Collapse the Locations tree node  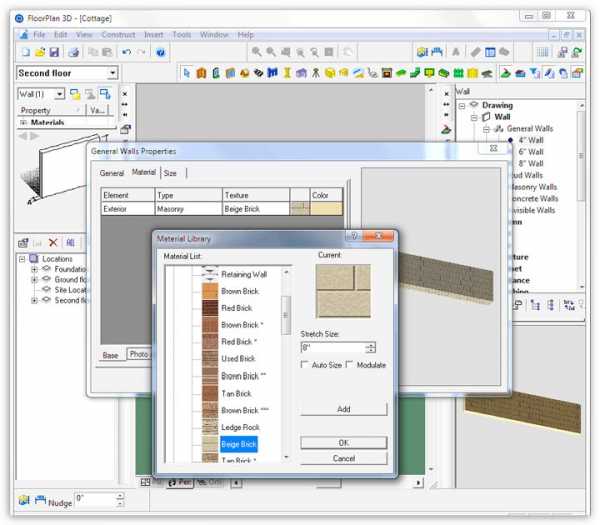point(22,259)
